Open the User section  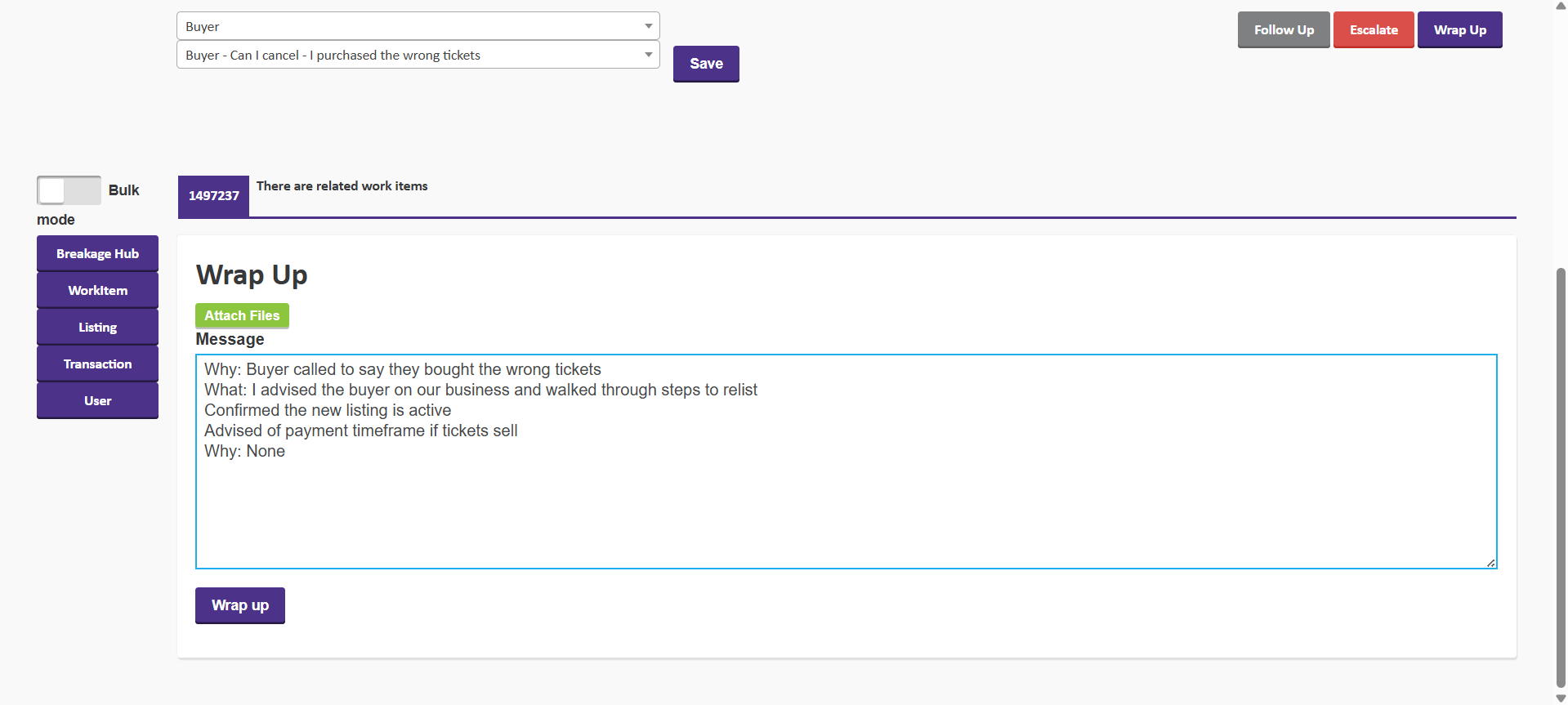point(97,401)
